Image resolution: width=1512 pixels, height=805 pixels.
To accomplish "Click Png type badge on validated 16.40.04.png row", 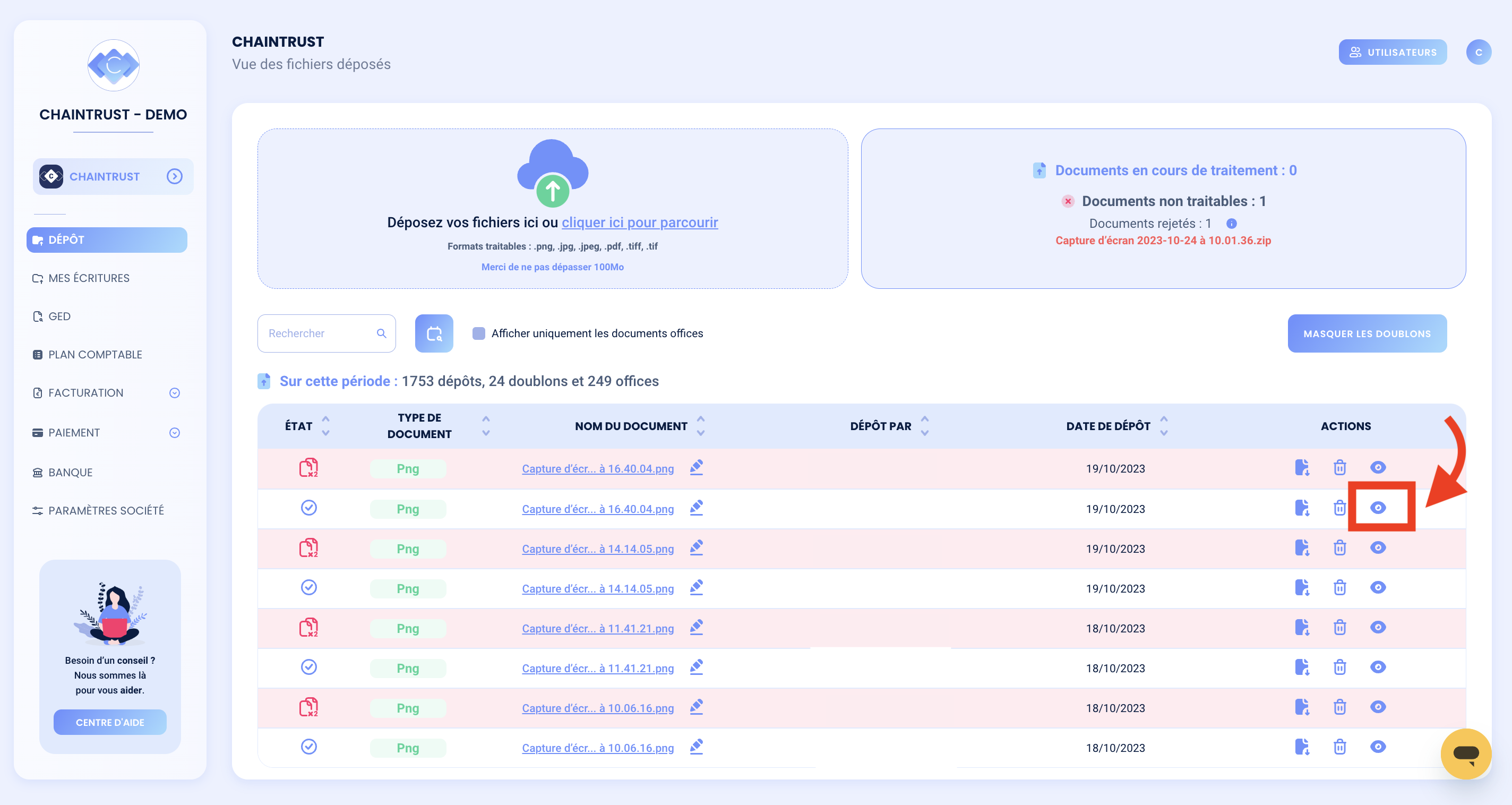I will pyautogui.click(x=407, y=509).
